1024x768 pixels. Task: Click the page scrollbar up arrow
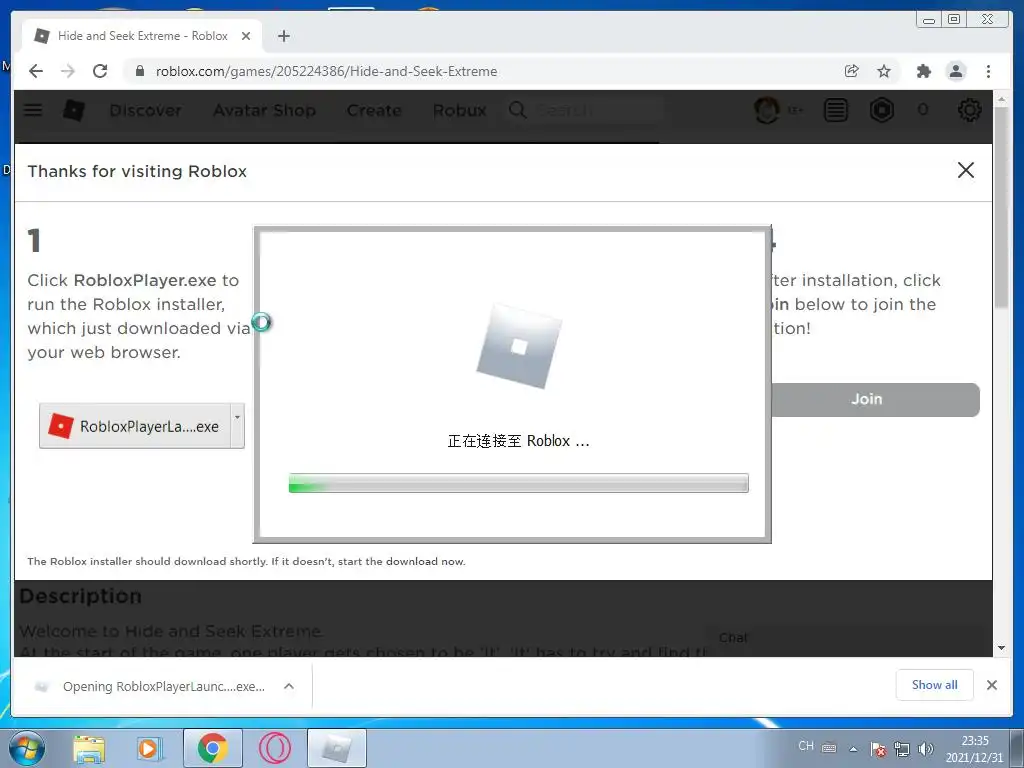(x=1001, y=99)
